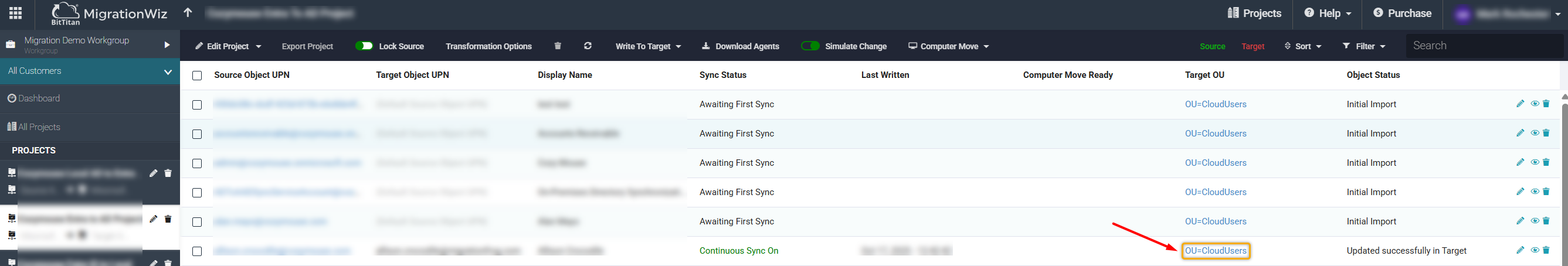Screen dimensions: 1568x266
Task: Click pencil icon on first sidebar project
Action: (154, 173)
